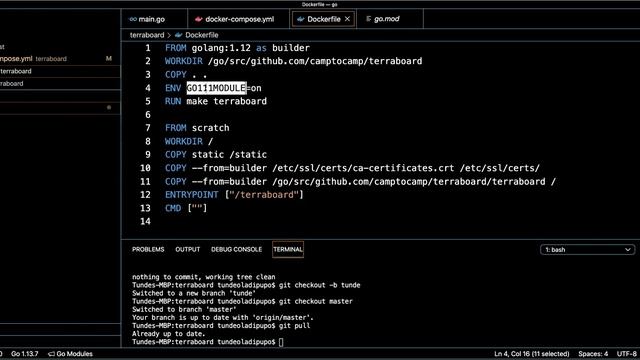
Task: Open the go.mod tab
Action: pyautogui.click(x=390, y=19)
